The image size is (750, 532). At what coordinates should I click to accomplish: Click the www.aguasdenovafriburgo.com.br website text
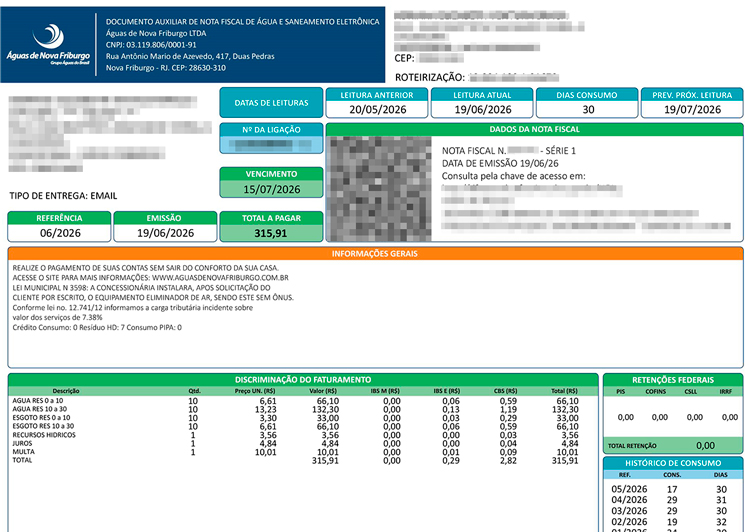coord(220,277)
